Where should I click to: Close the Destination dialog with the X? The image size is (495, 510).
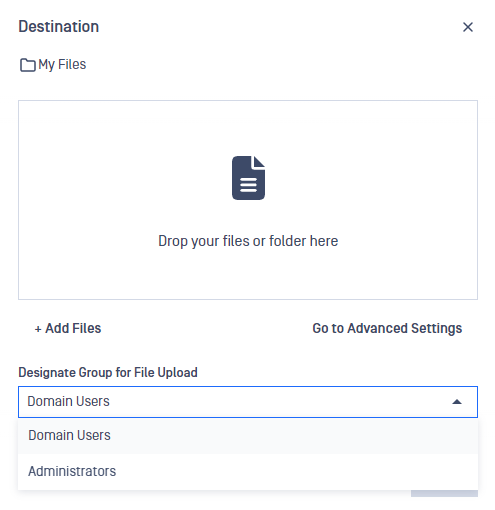tap(468, 27)
